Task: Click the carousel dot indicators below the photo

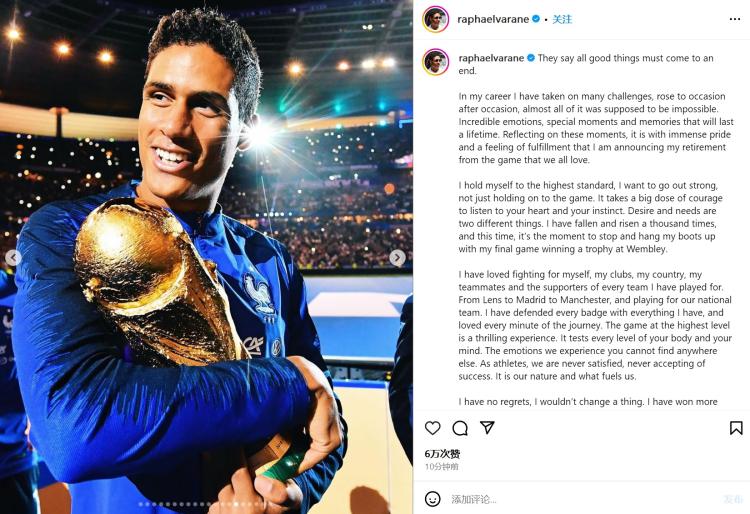Action: coord(206,504)
